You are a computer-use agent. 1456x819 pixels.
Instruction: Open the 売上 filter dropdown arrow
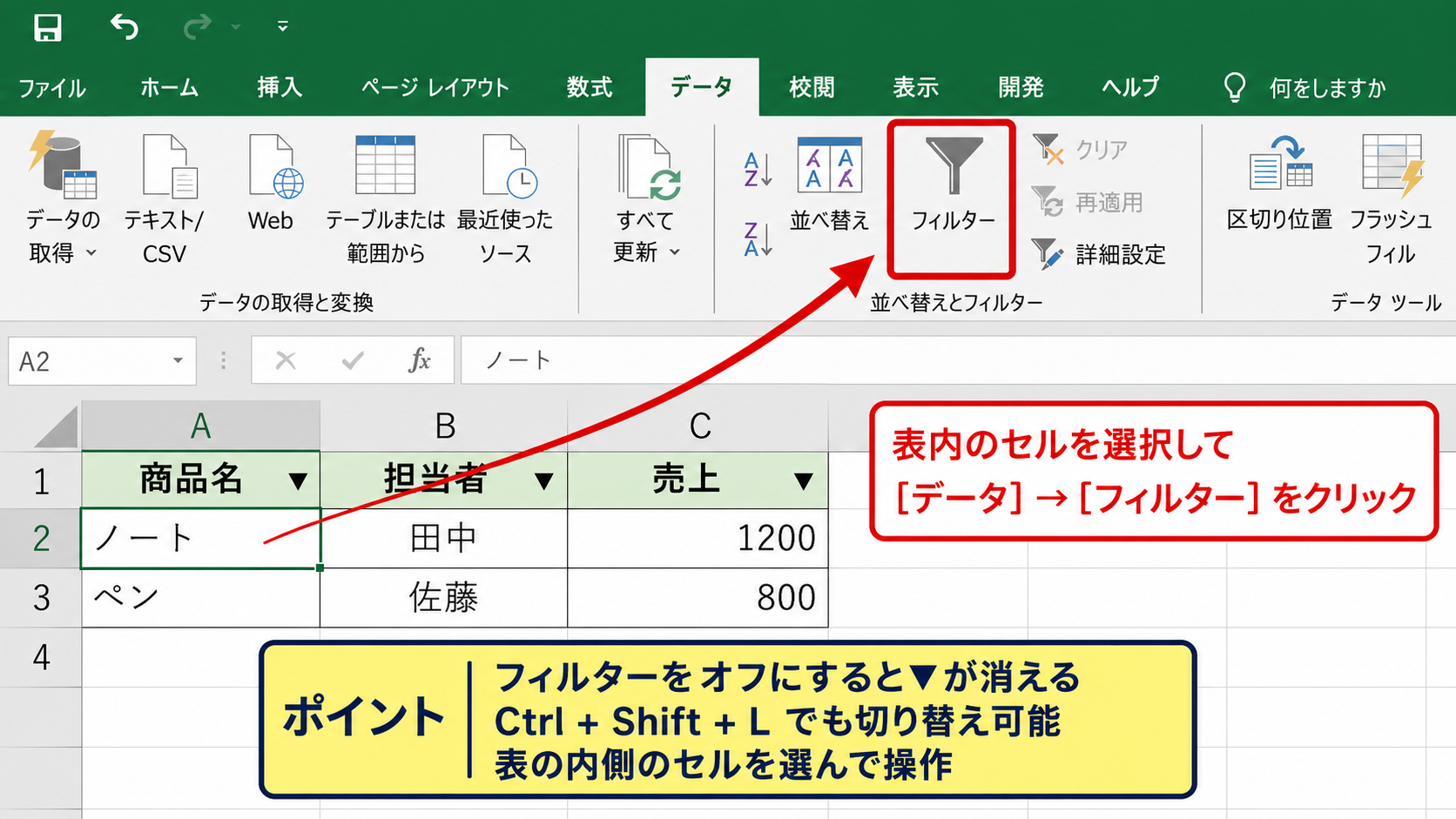pyautogui.click(x=804, y=480)
